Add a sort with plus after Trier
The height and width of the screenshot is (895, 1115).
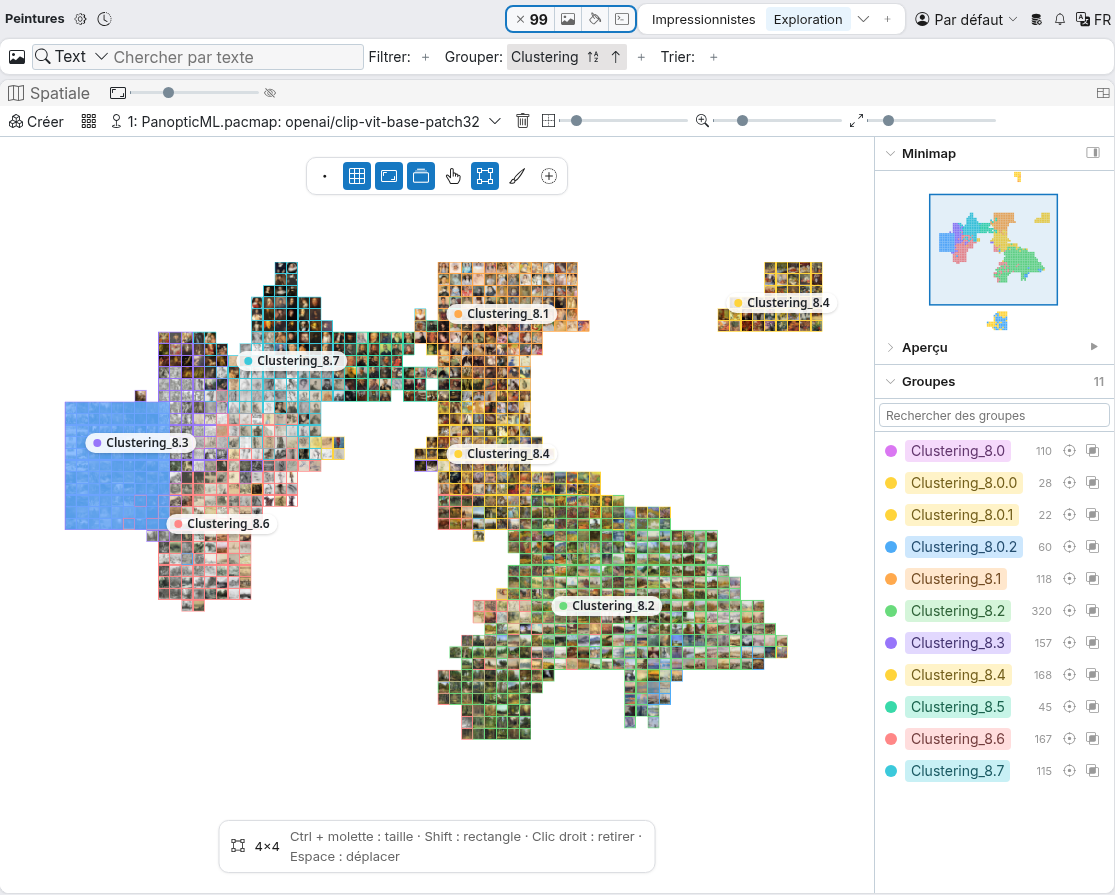point(713,58)
